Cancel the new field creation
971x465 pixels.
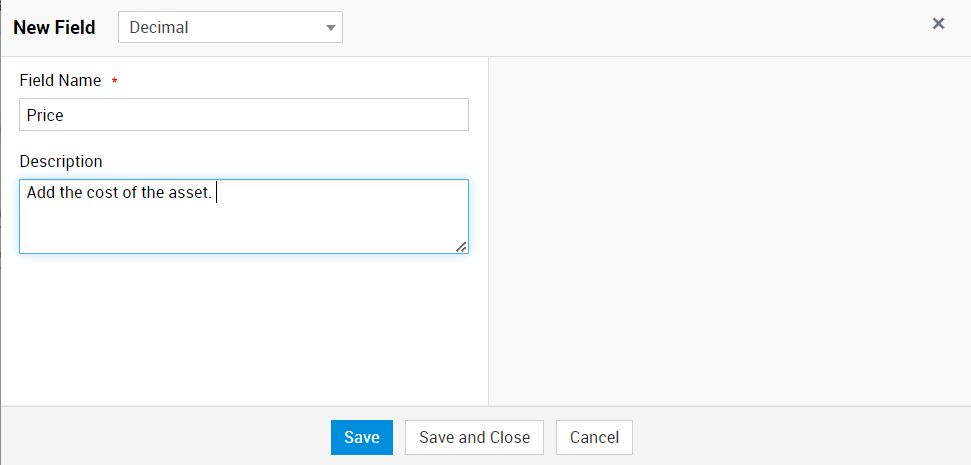click(x=594, y=437)
